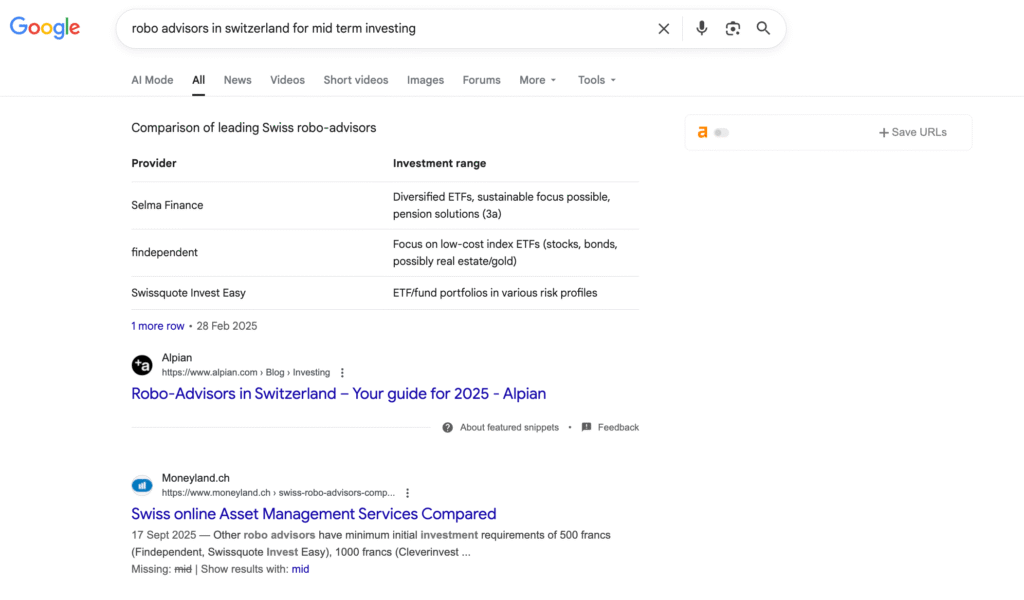Expand the More search filters dropdown
The image size is (1024, 600).
(x=537, y=80)
